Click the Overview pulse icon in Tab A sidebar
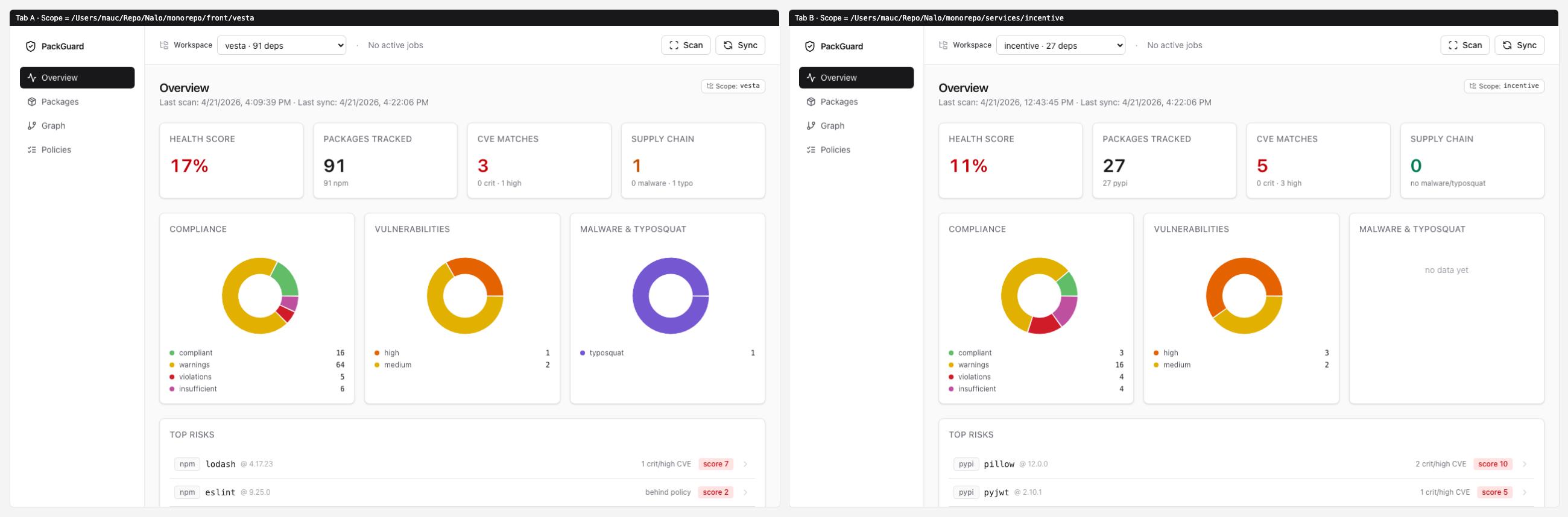The image size is (1568, 517). (x=31, y=78)
